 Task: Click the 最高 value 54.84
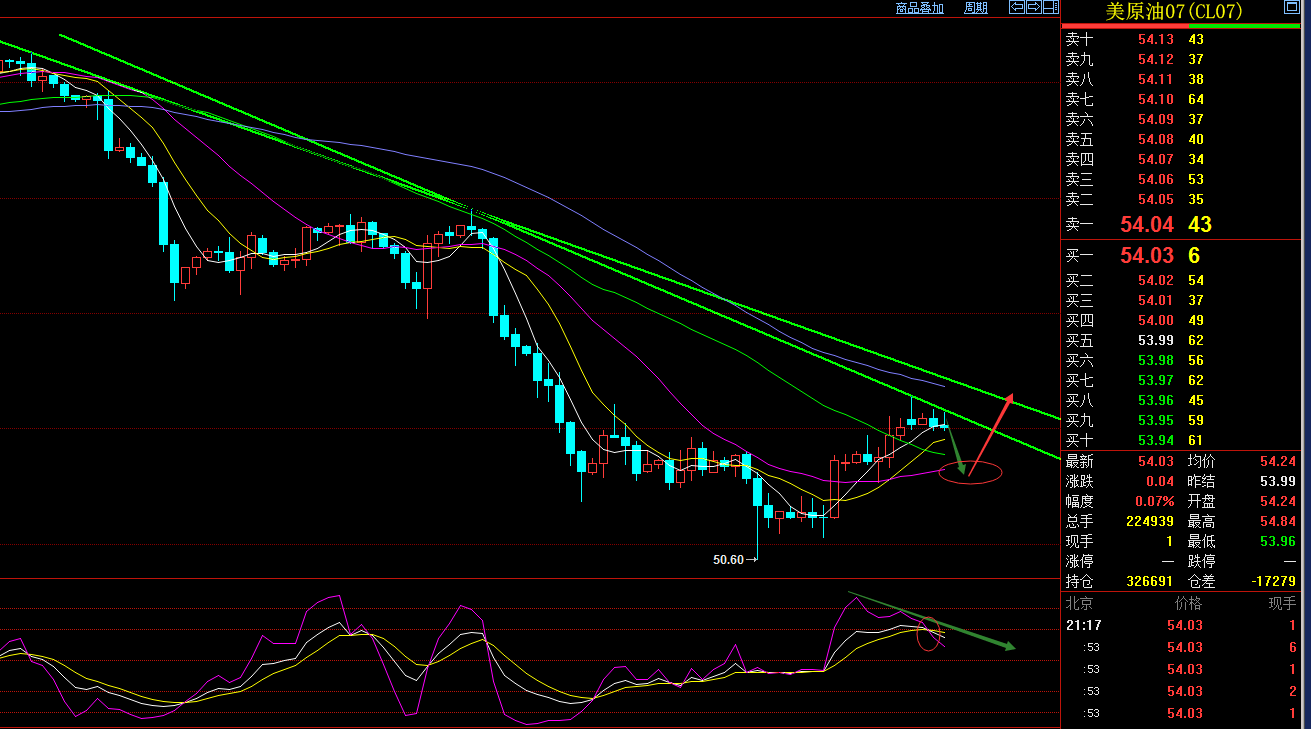click(x=1278, y=521)
